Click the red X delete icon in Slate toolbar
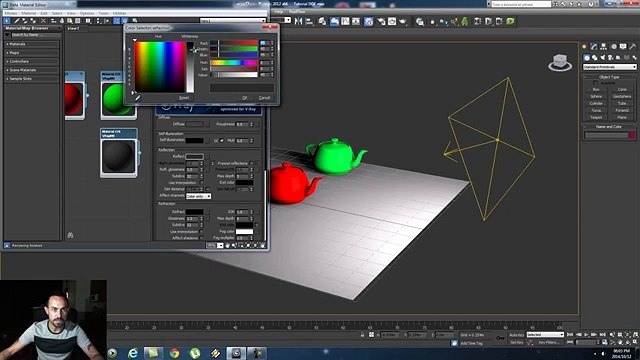640x360 pixels. 43,20
